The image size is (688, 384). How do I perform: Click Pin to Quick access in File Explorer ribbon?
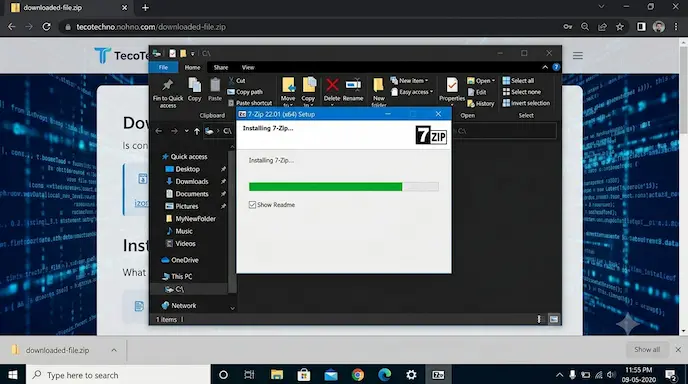click(168, 93)
